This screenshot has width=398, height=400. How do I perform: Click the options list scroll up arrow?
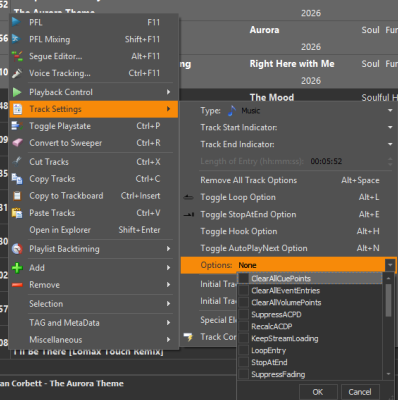(x=388, y=278)
